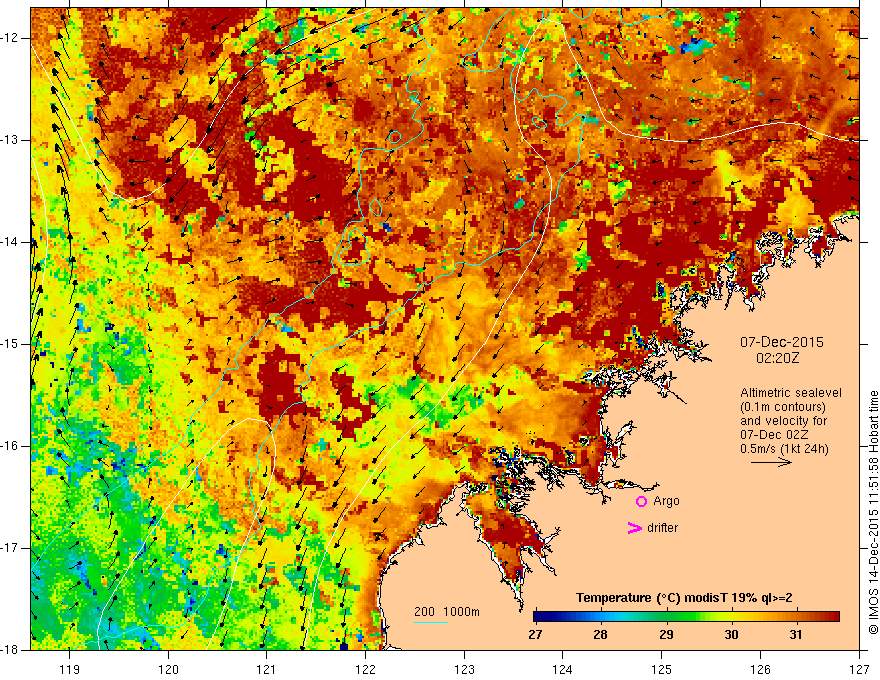Image resolution: width=880 pixels, height=680 pixels.
Task: Click the text 0.5m/s (1kt 24h)
Action: coord(784,449)
